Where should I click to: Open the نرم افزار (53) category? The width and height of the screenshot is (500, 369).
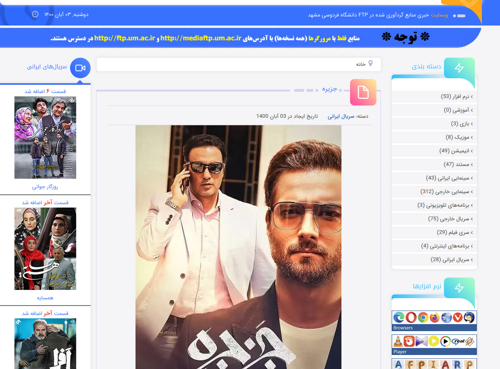[x=434, y=96]
